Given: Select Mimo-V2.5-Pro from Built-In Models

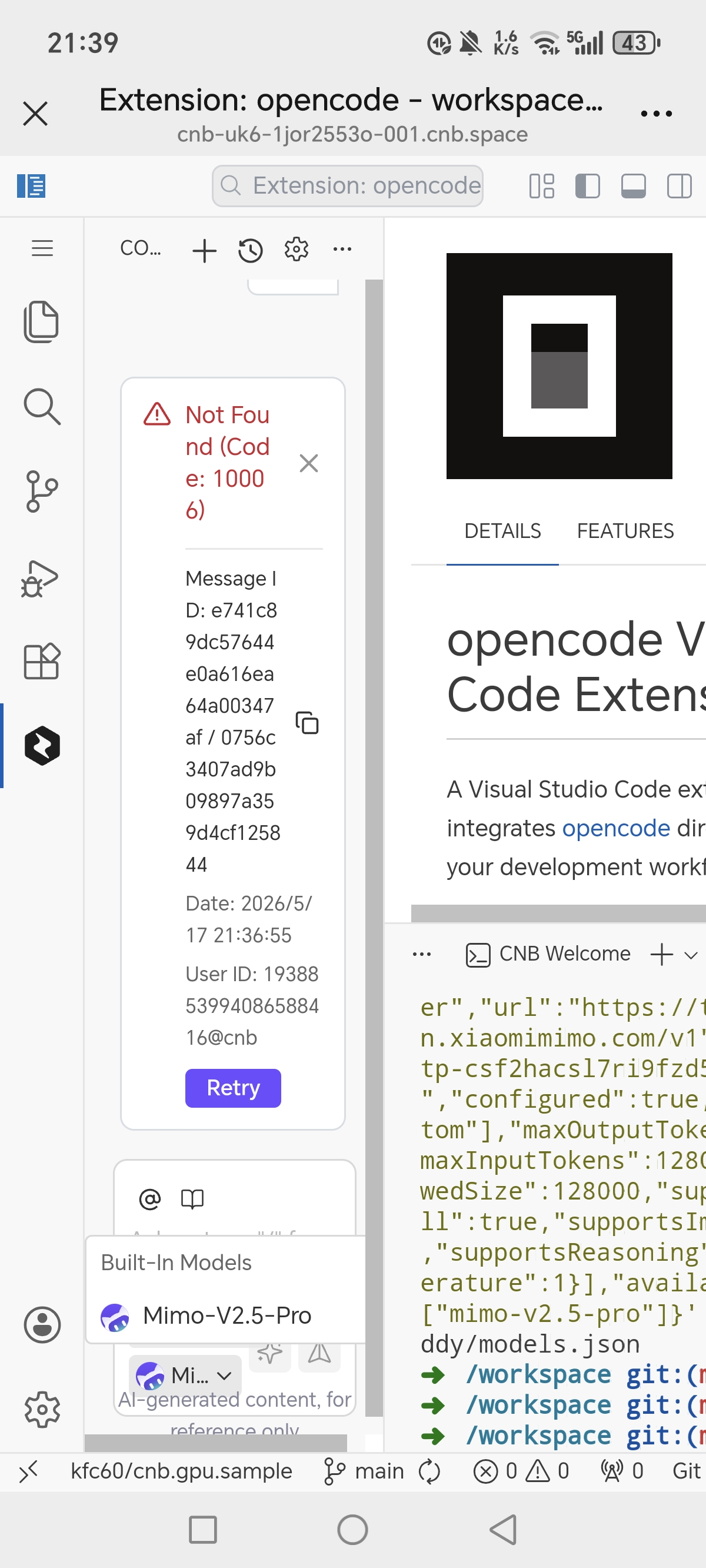Looking at the screenshot, I should click(x=226, y=1315).
